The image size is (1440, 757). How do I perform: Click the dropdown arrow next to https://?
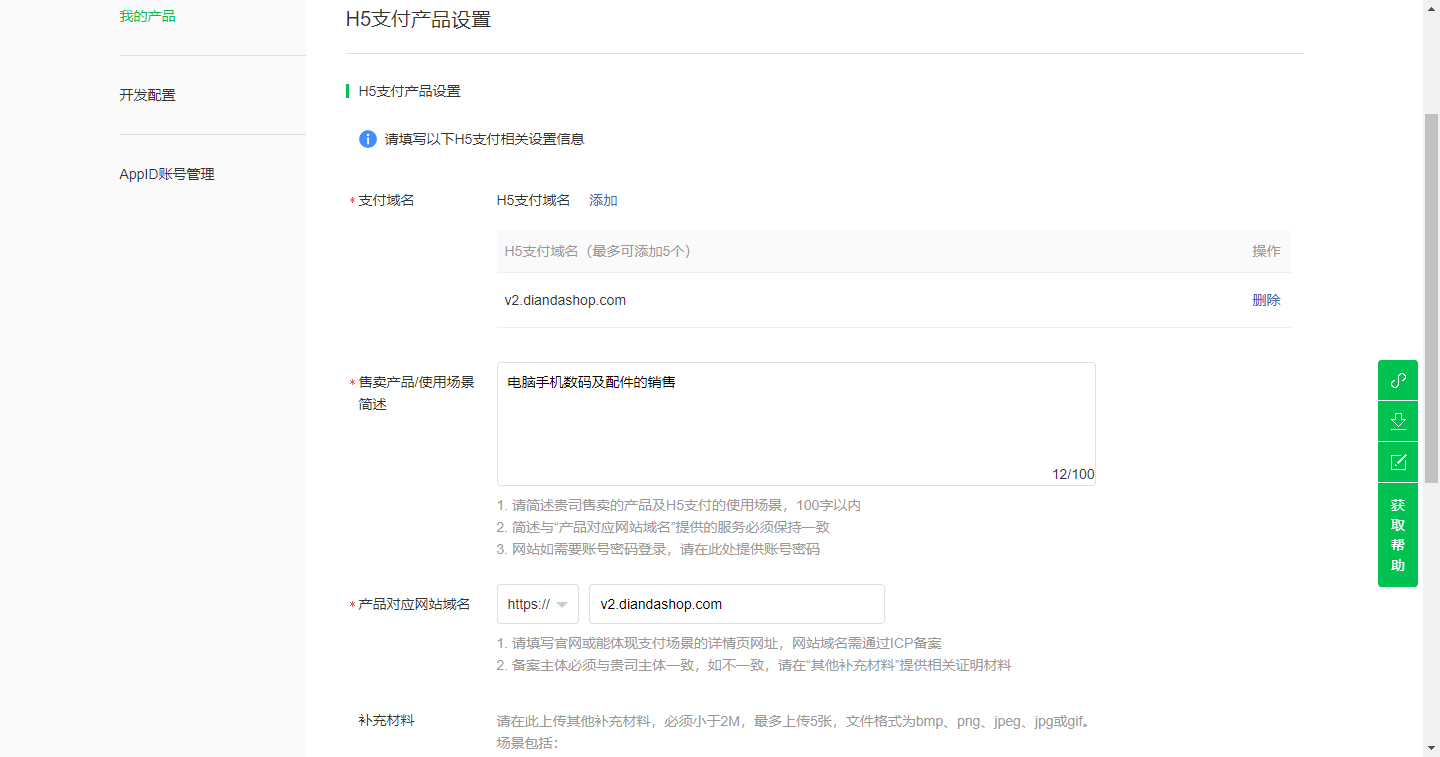(562, 605)
